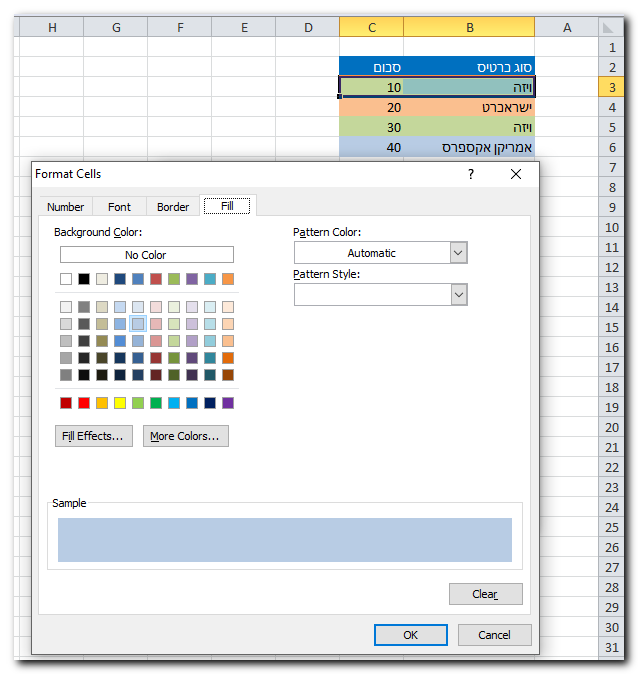Go to the Border tab
This screenshot has height=674, width=638.
(173, 207)
